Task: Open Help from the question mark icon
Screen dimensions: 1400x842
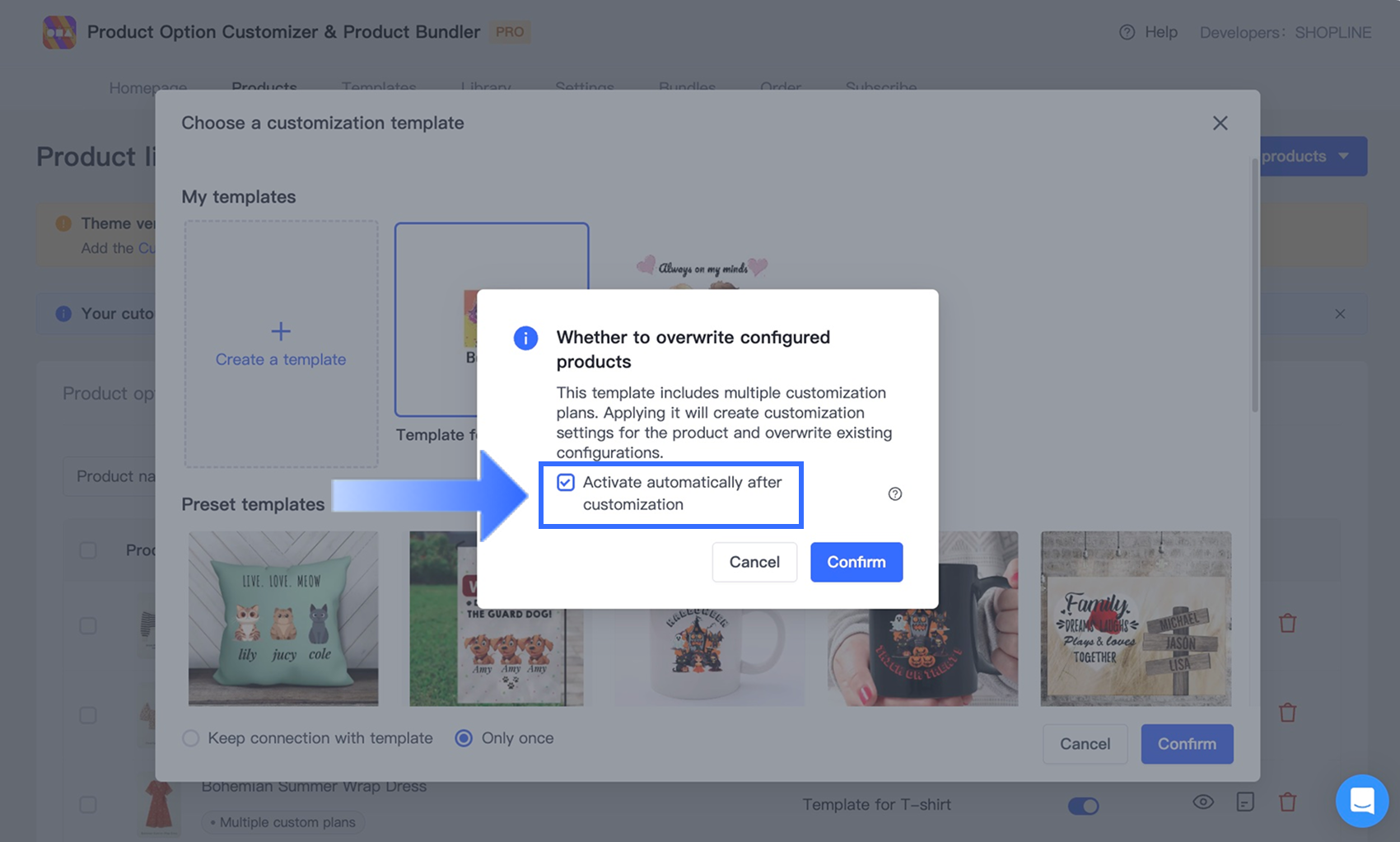Action: 1127,32
